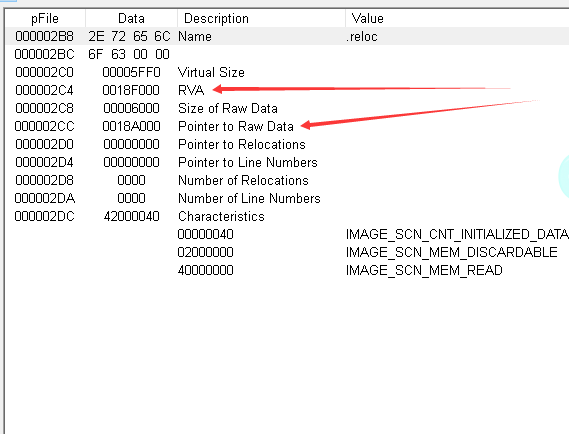
Task: Click the pFile column header
Action: coord(45,18)
